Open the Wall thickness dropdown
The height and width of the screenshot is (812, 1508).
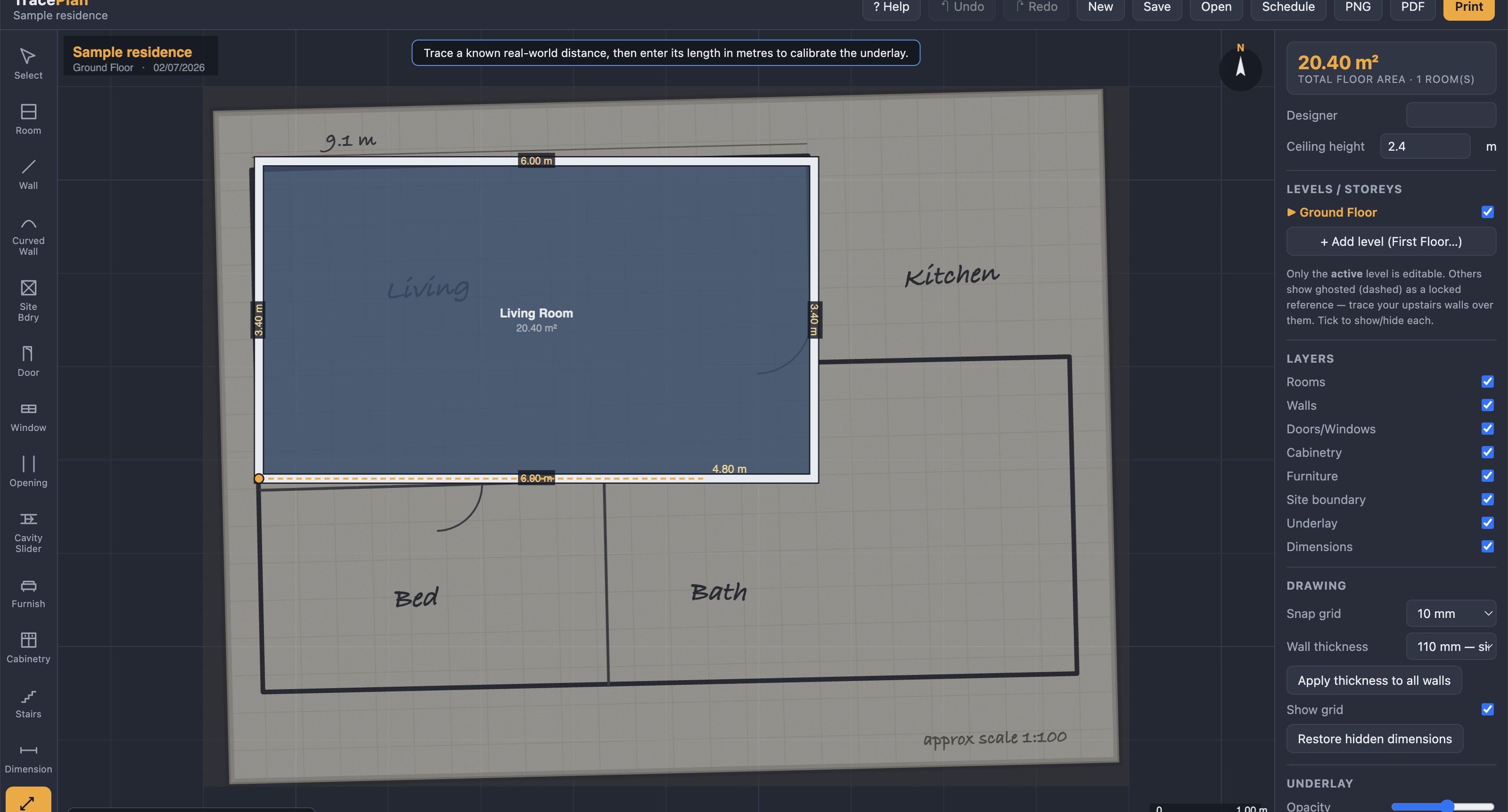tap(1451, 646)
